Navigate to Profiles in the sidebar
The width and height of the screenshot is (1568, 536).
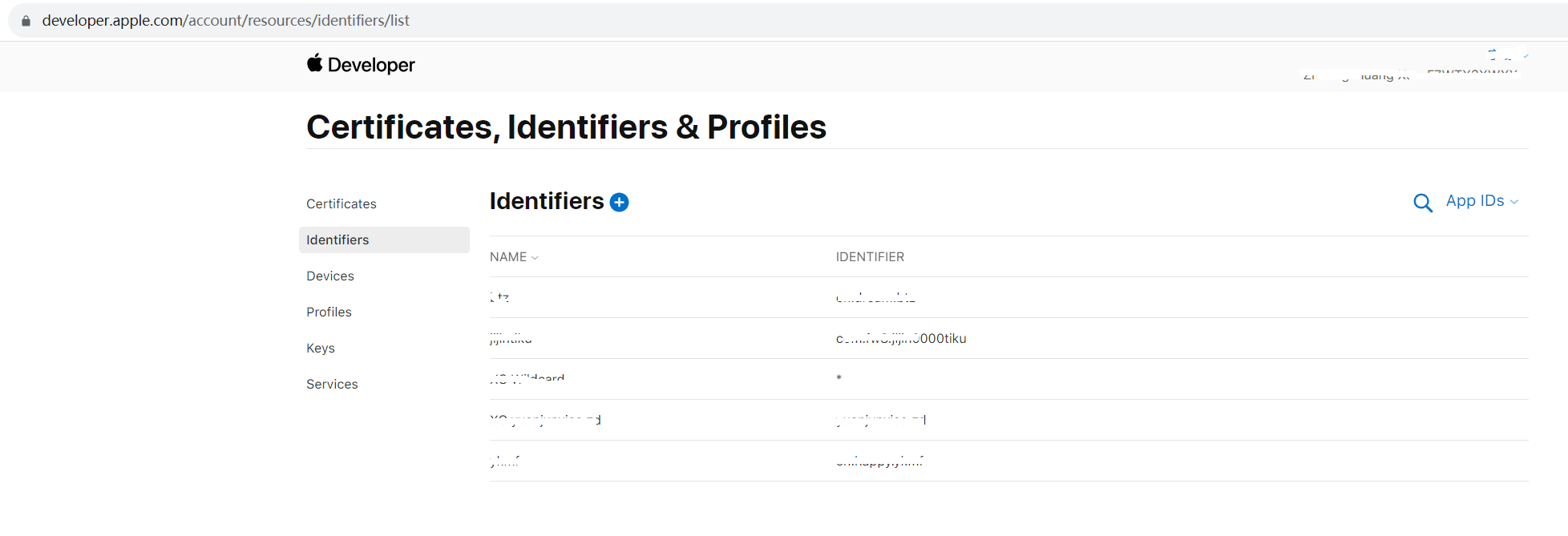click(x=329, y=312)
